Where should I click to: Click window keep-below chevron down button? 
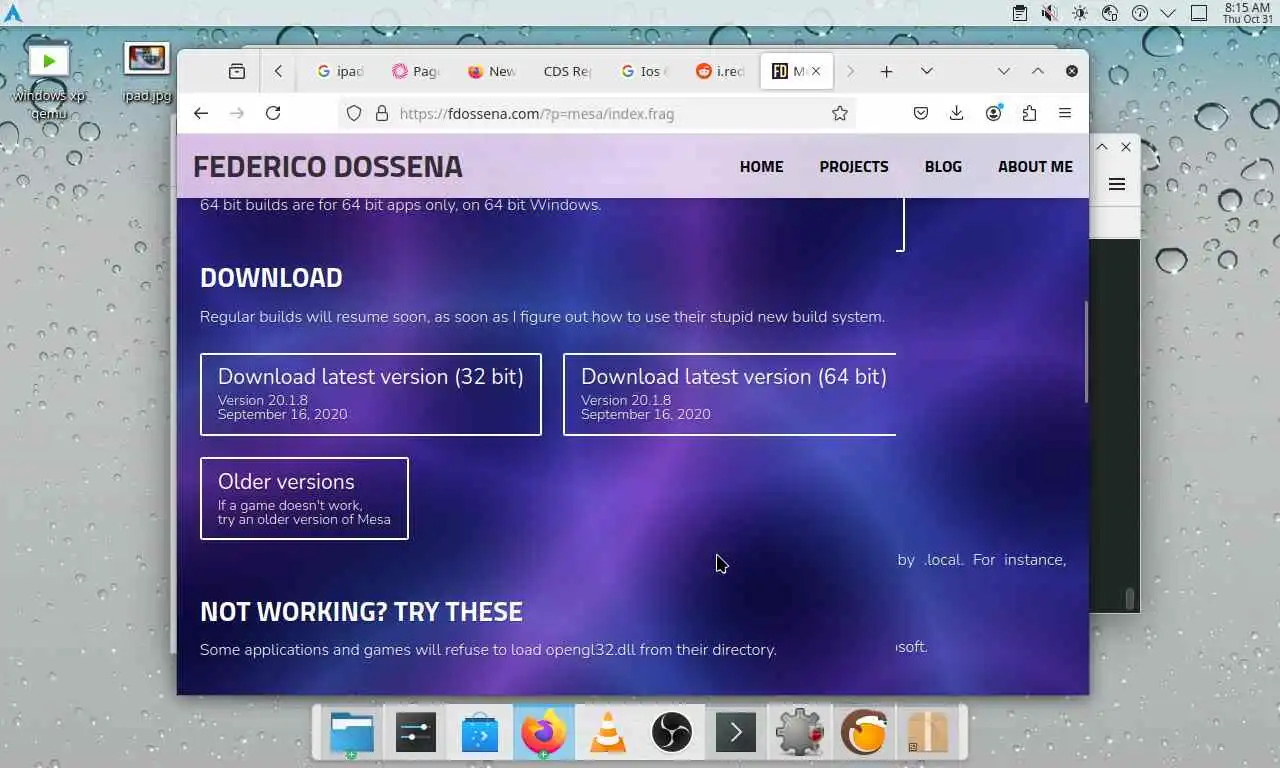click(1004, 71)
